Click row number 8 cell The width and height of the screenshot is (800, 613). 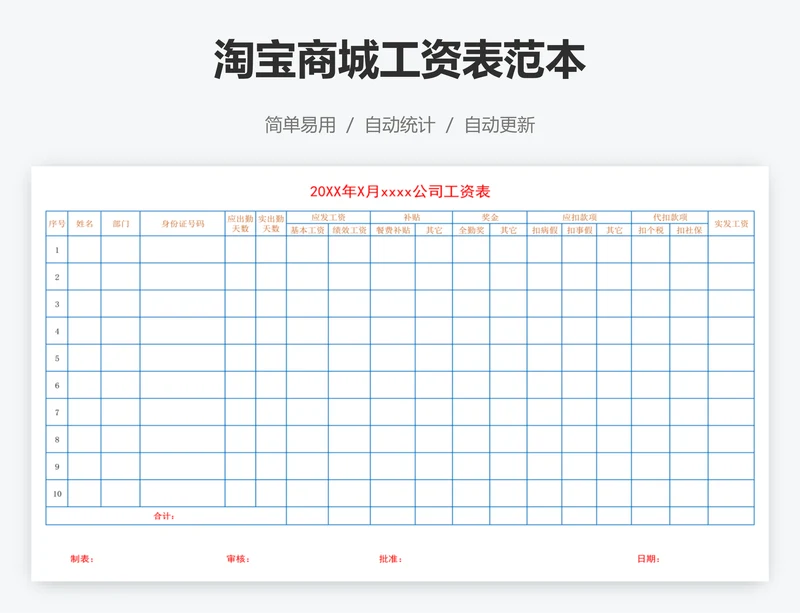pyautogui.click(x=57, y=439)
